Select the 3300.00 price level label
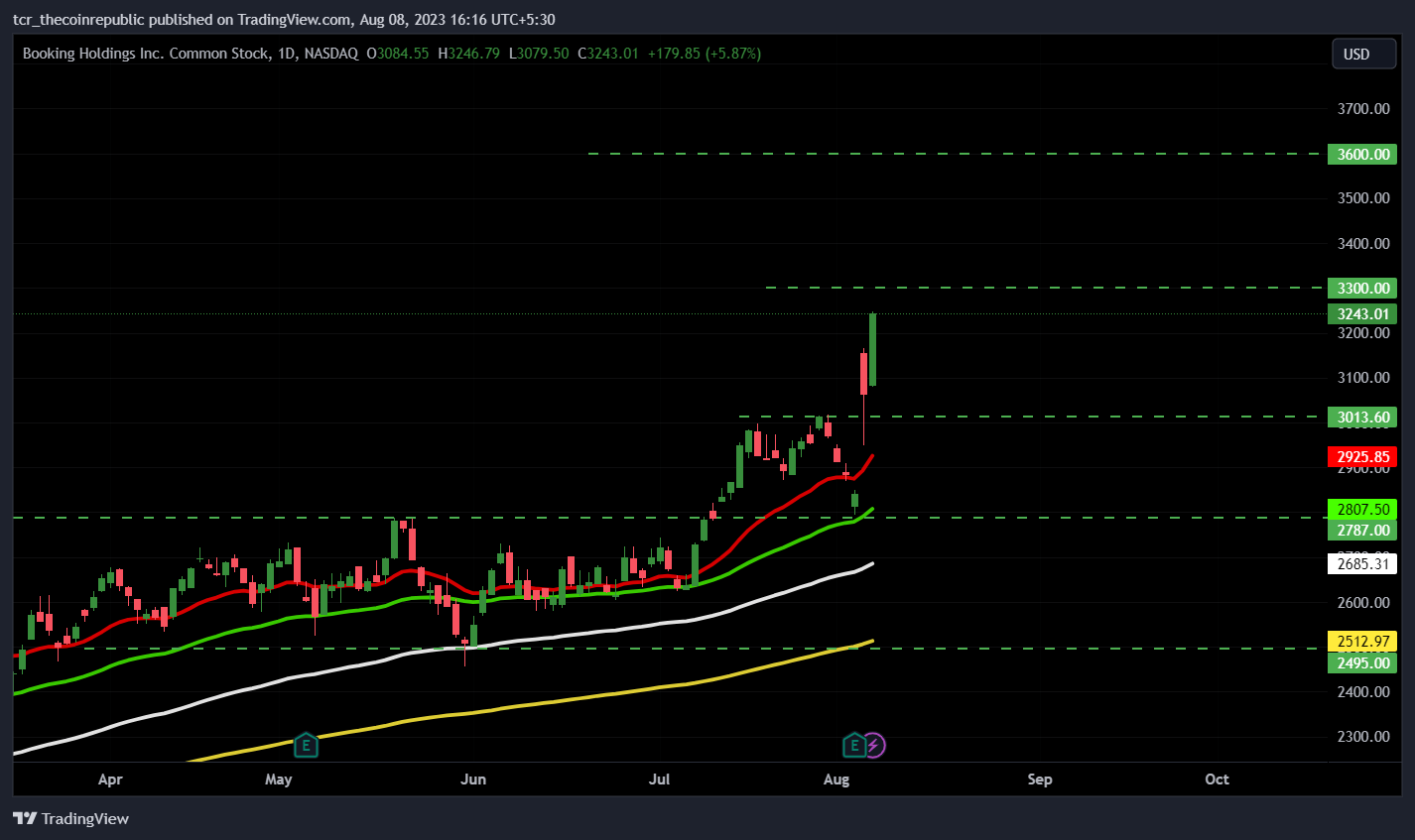The image size is (1415, 840). pyautogui.click(x=1362, y=288)
